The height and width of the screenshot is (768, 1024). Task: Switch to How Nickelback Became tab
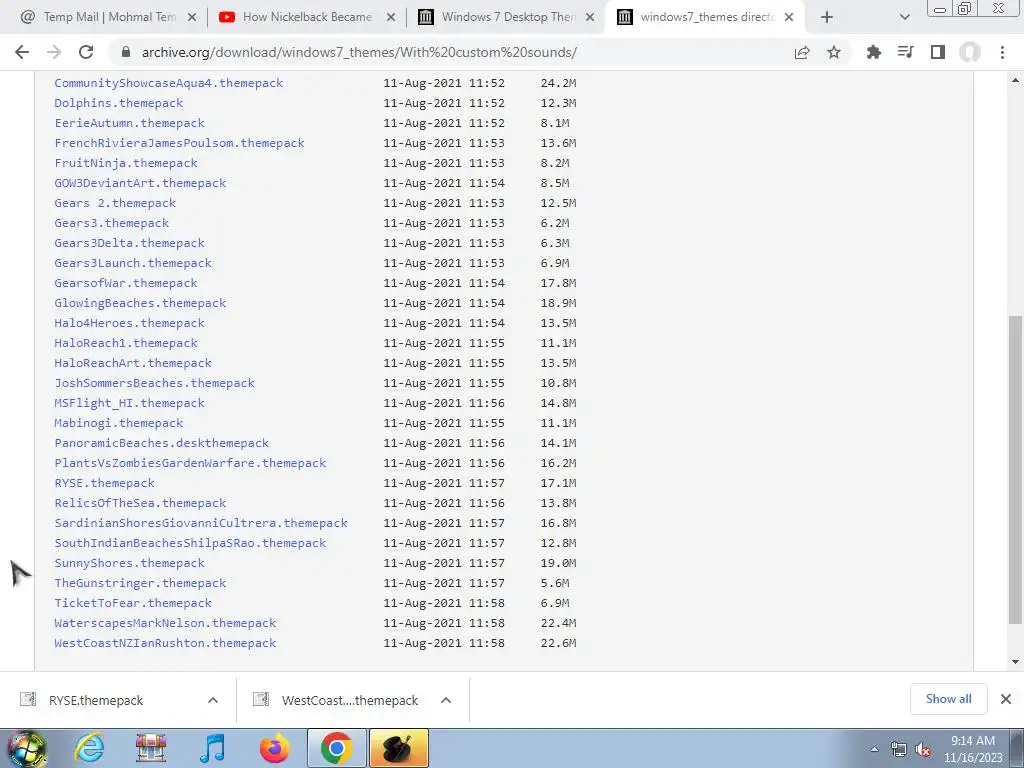[x=307, y=17]
